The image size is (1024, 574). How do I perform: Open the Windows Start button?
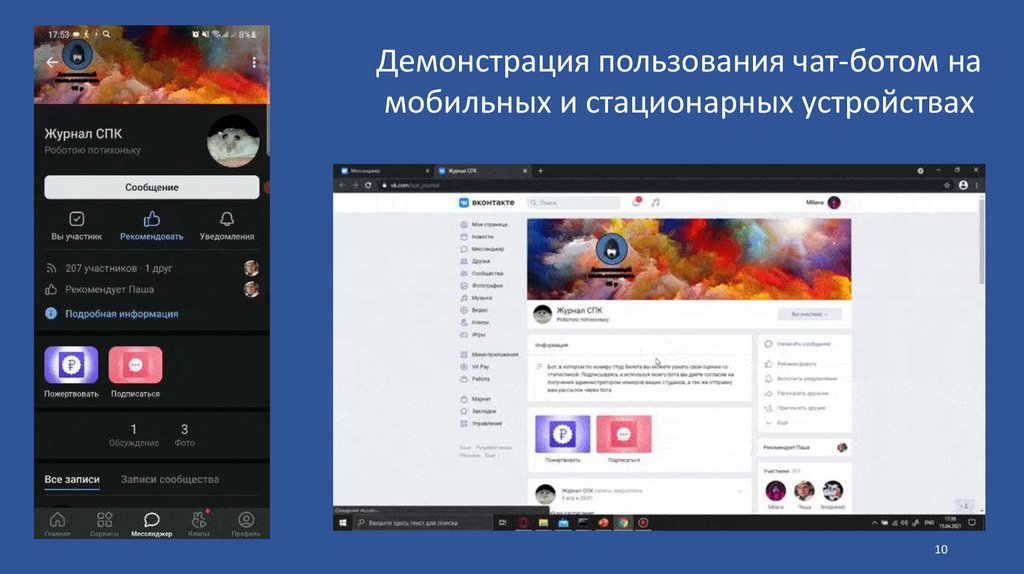coord(343,523)
